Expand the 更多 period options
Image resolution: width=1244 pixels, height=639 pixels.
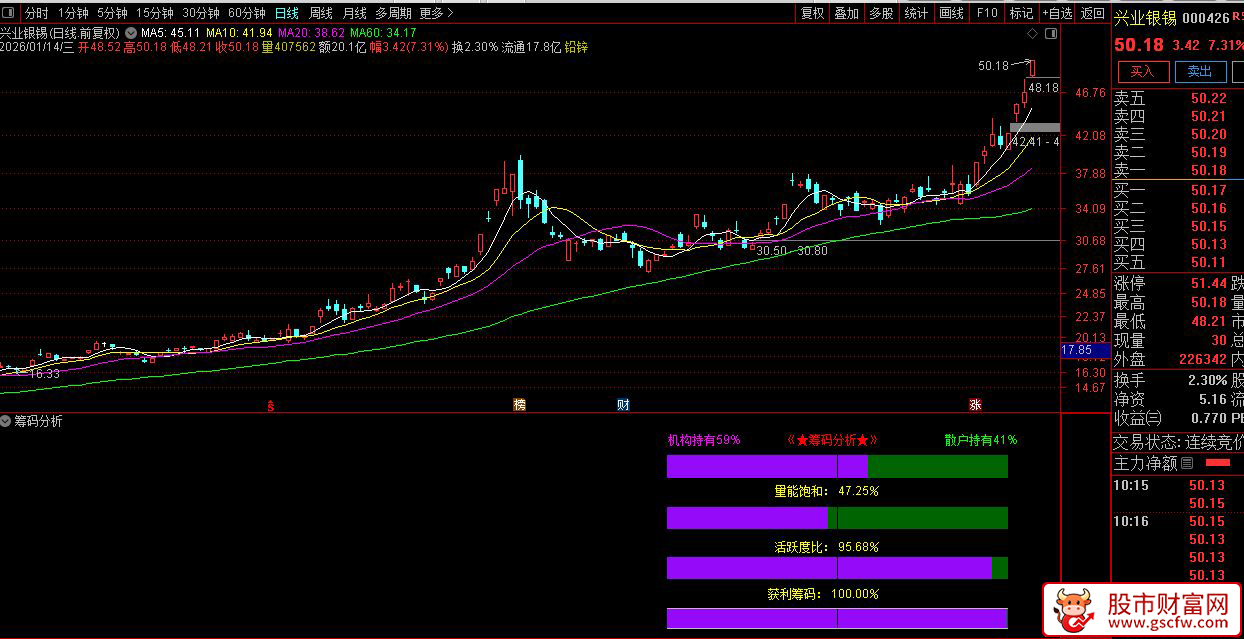tap(436, 13)
